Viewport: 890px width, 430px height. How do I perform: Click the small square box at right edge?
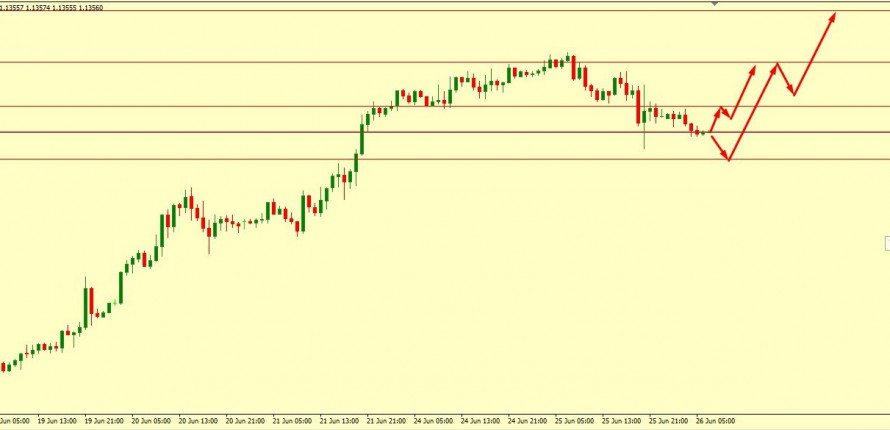(887, 243)
